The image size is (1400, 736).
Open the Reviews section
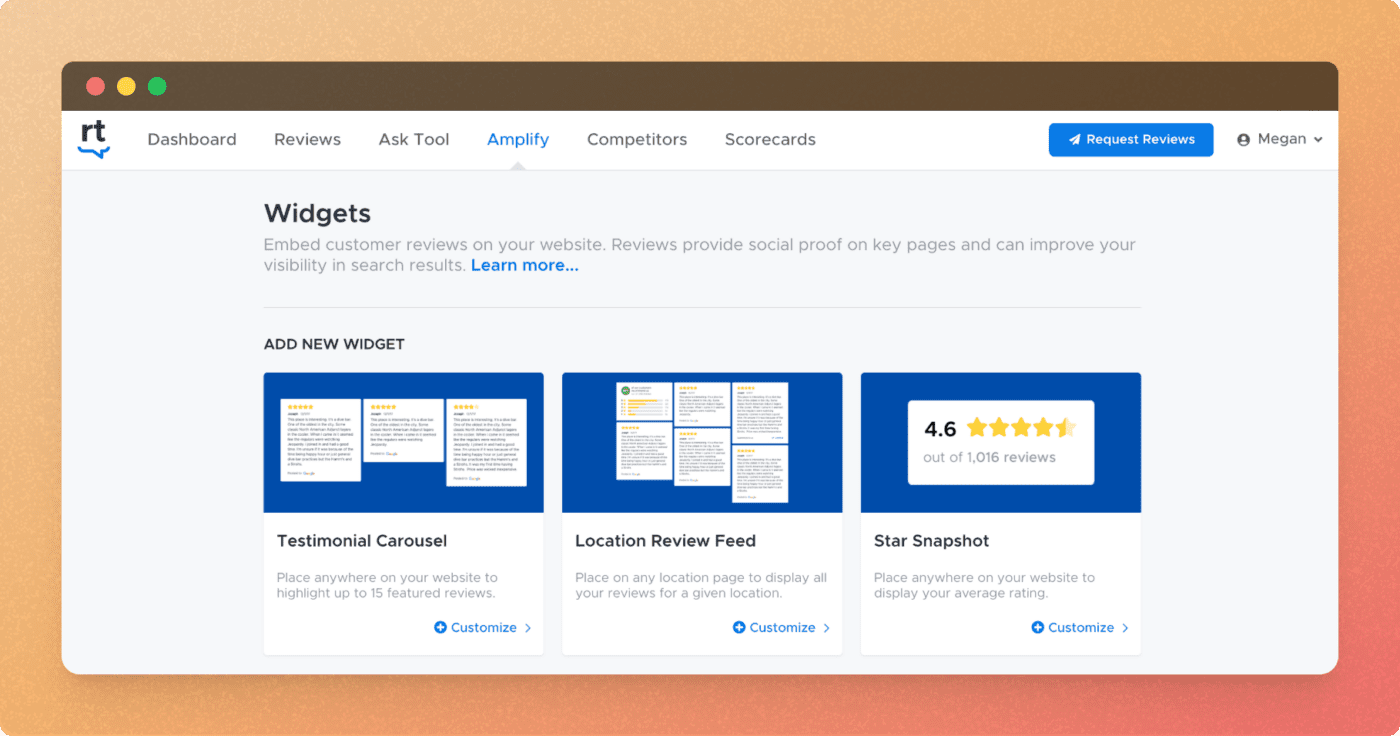click(x=307, y=139)
